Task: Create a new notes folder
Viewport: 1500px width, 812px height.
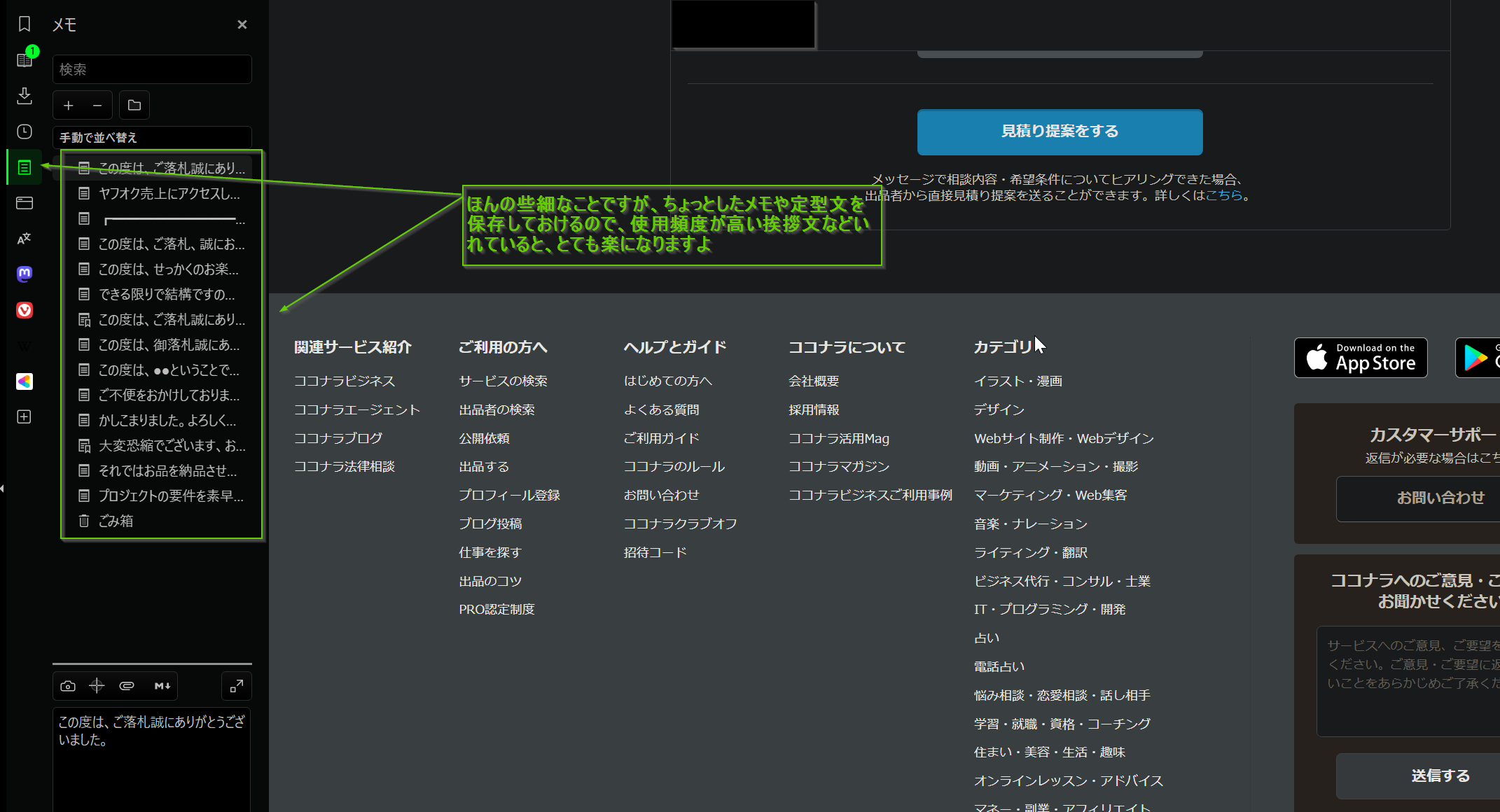Action: [134, 106]
